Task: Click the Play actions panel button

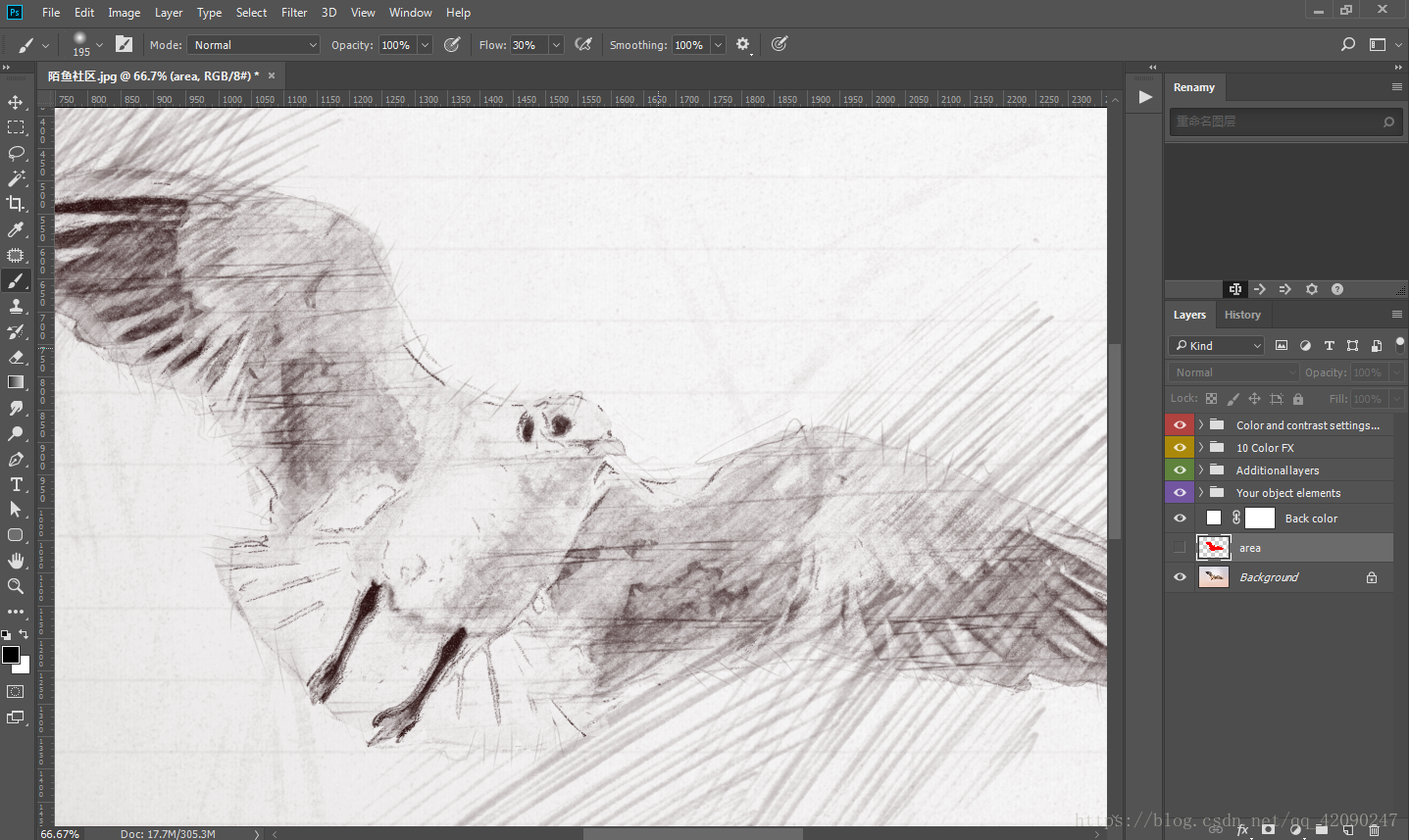Action: (x=1145, y=97)
